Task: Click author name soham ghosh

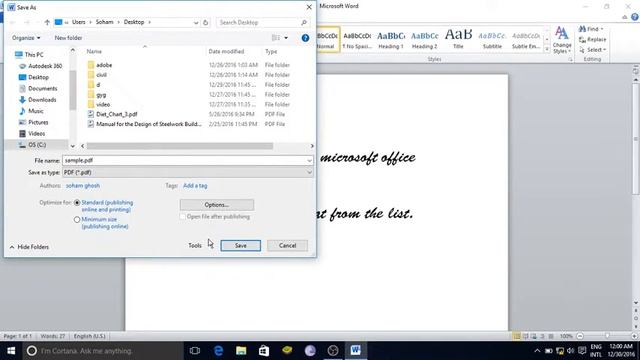Action: coord(83,186)
